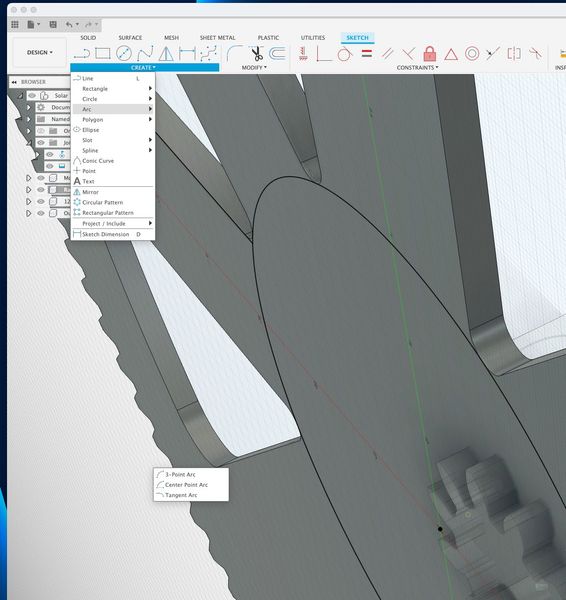Apply the Fix/Unfix lock constraint
Screen dimensions: 566x600
pyautogui.click(x=430, y=54)
